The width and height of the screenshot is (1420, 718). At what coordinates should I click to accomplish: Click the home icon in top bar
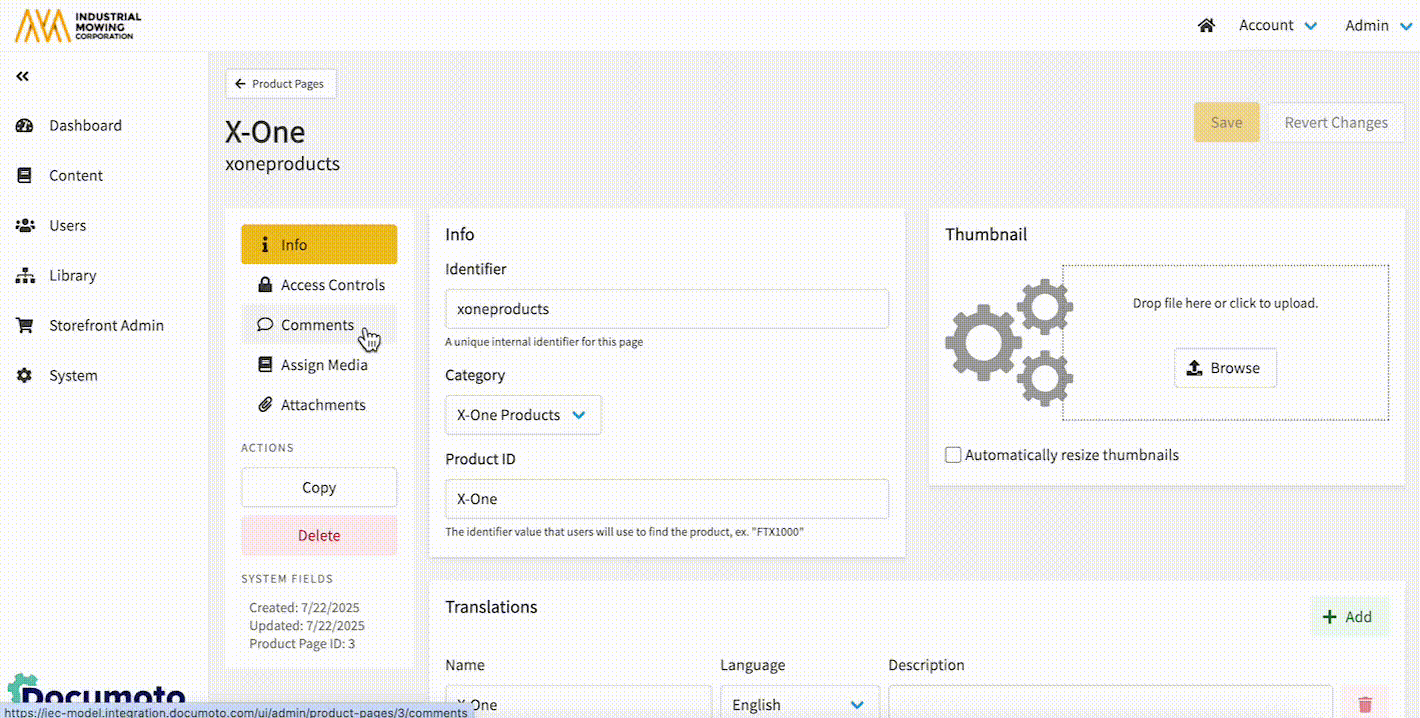click(x=1206, y=26)
